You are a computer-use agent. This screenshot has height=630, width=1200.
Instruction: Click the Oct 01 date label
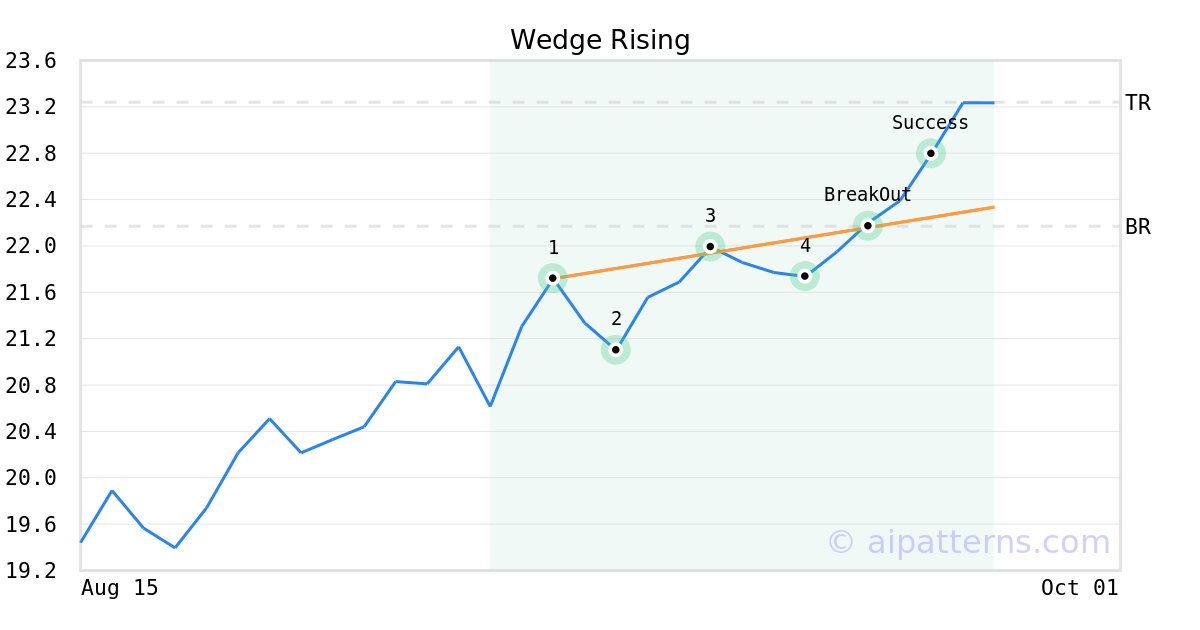click(x=1079, y=588)
